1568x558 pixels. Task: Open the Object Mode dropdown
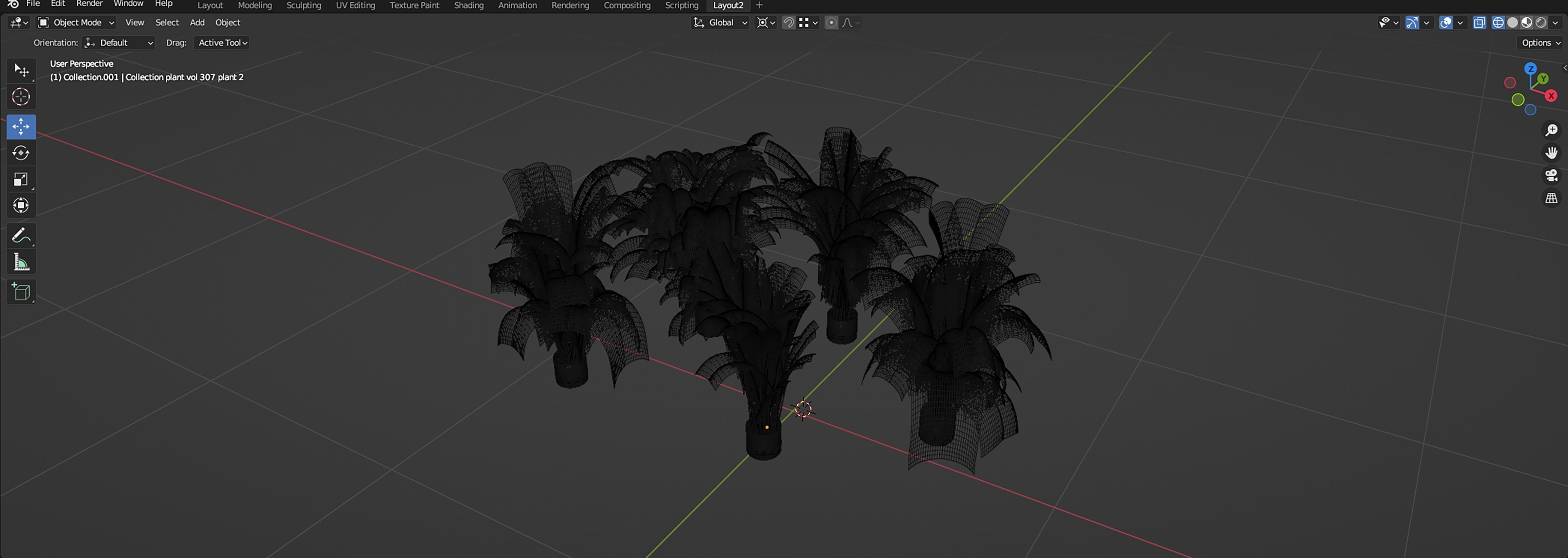(x=76, y=23)
